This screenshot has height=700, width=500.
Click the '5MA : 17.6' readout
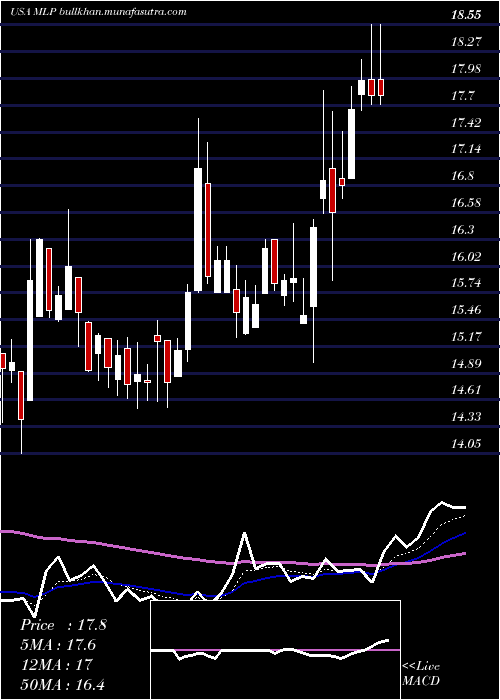[58, 645]
